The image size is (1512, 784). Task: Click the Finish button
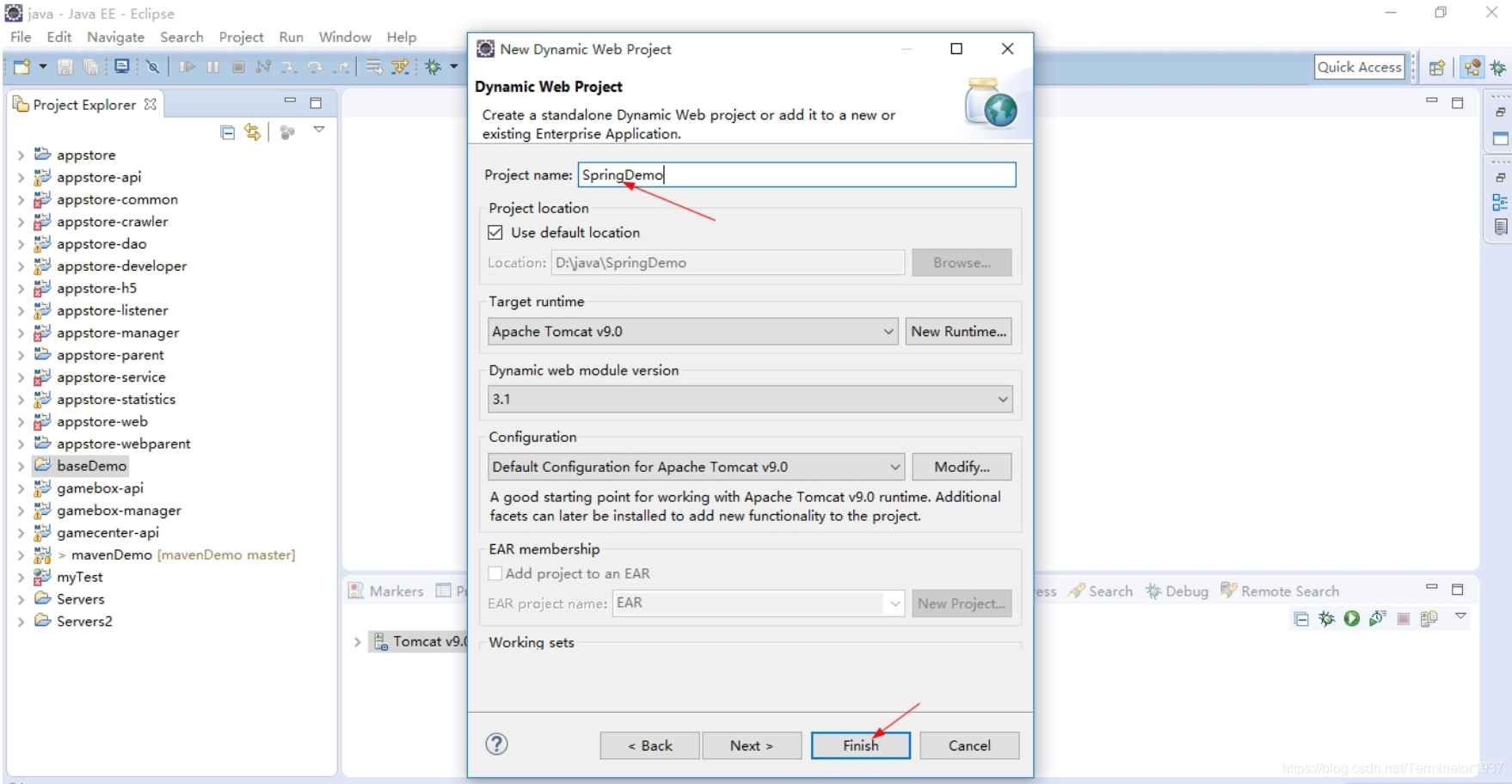(860, 745)
